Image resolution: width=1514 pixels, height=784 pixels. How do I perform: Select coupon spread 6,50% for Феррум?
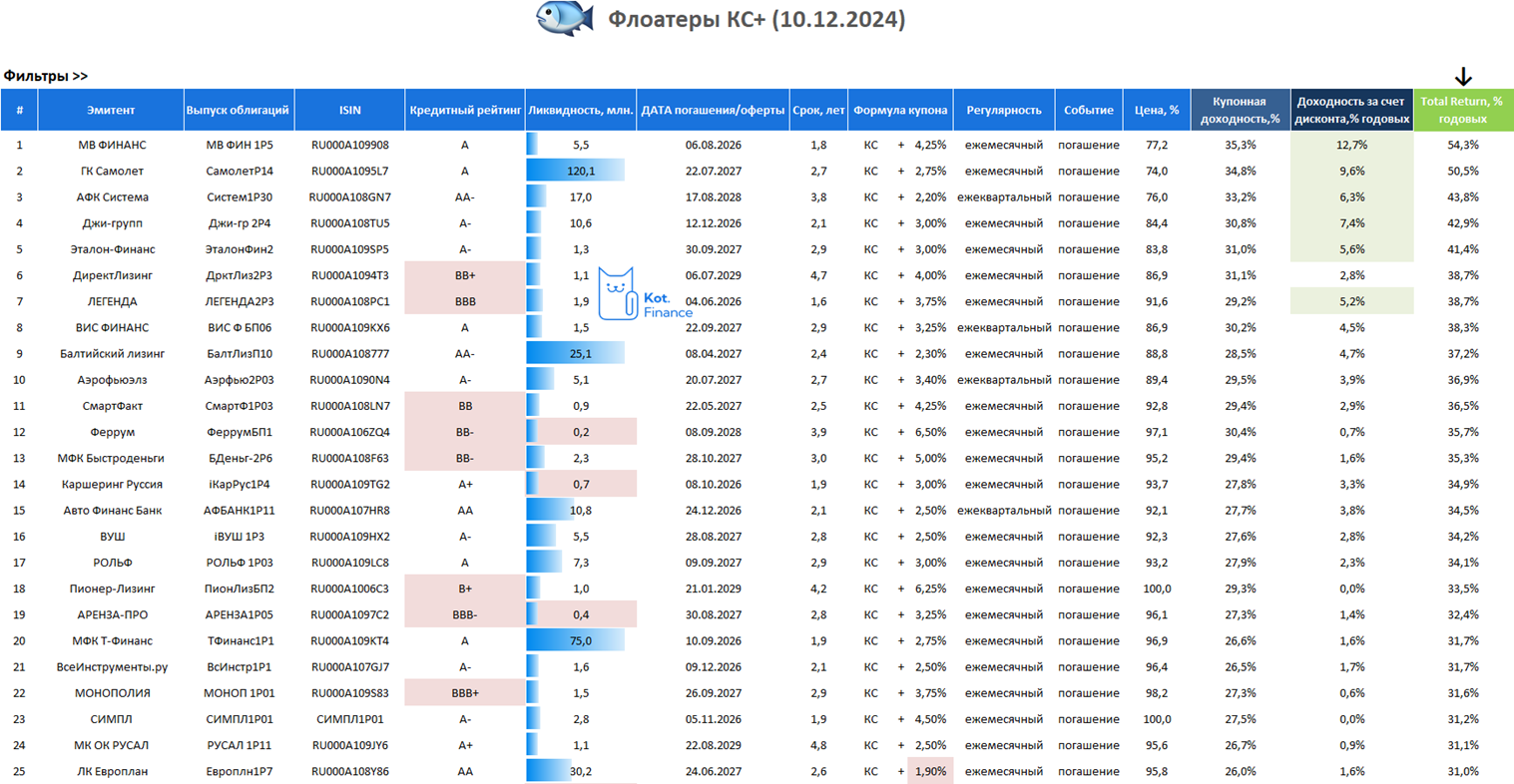coord(930,432)
